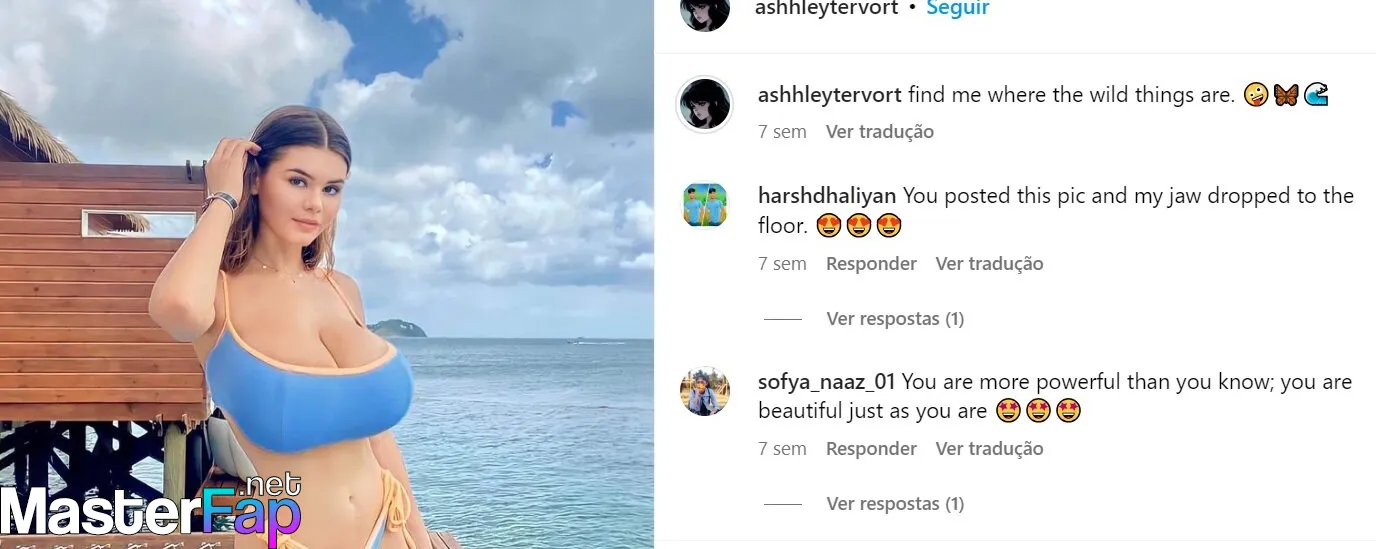Expand Ver respostas (1) under sofya_naaz_01's comment
The height and width of the screenshot is (549, 1376).
(895, 504)
